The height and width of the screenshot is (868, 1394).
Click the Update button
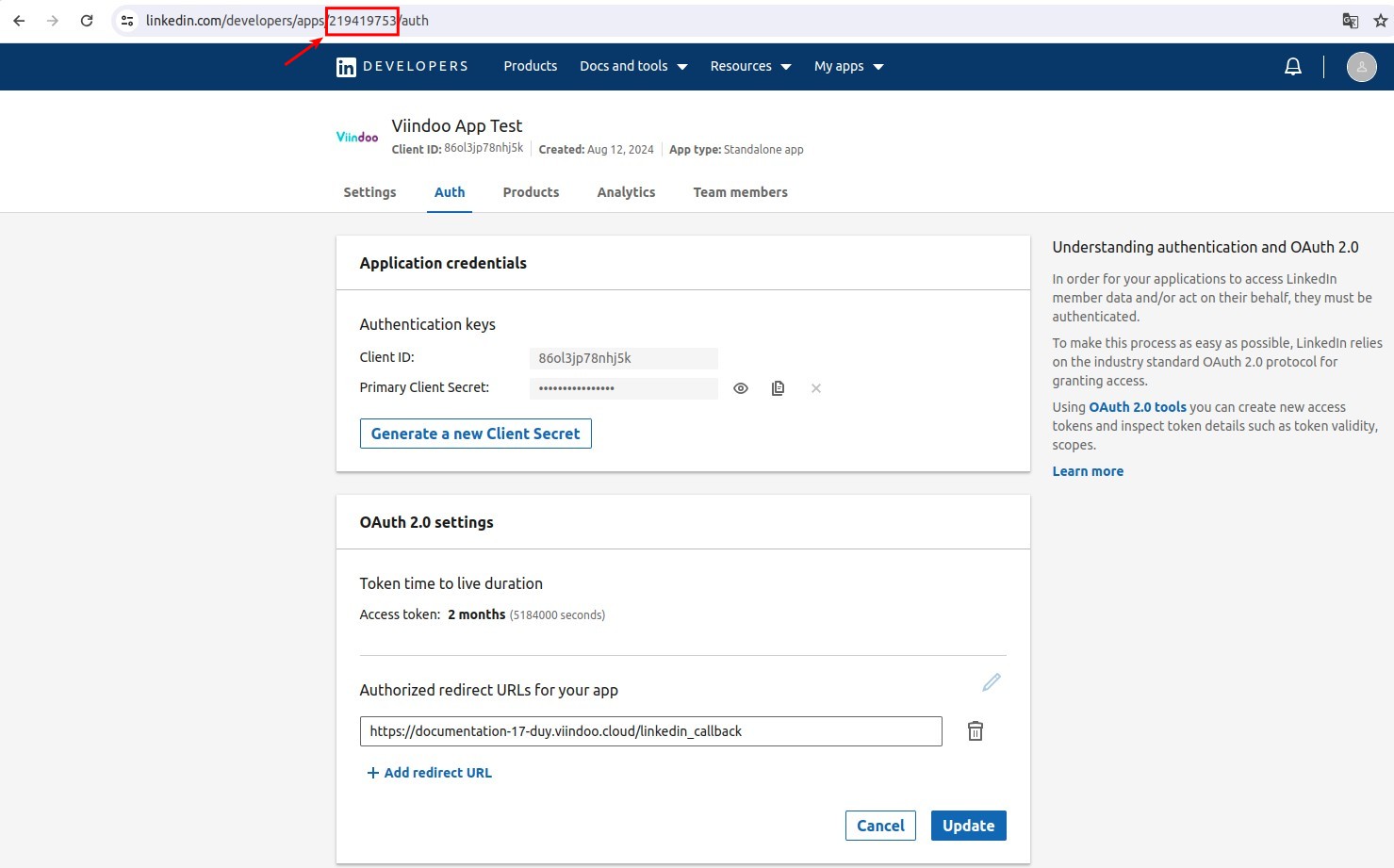point(969,826)
